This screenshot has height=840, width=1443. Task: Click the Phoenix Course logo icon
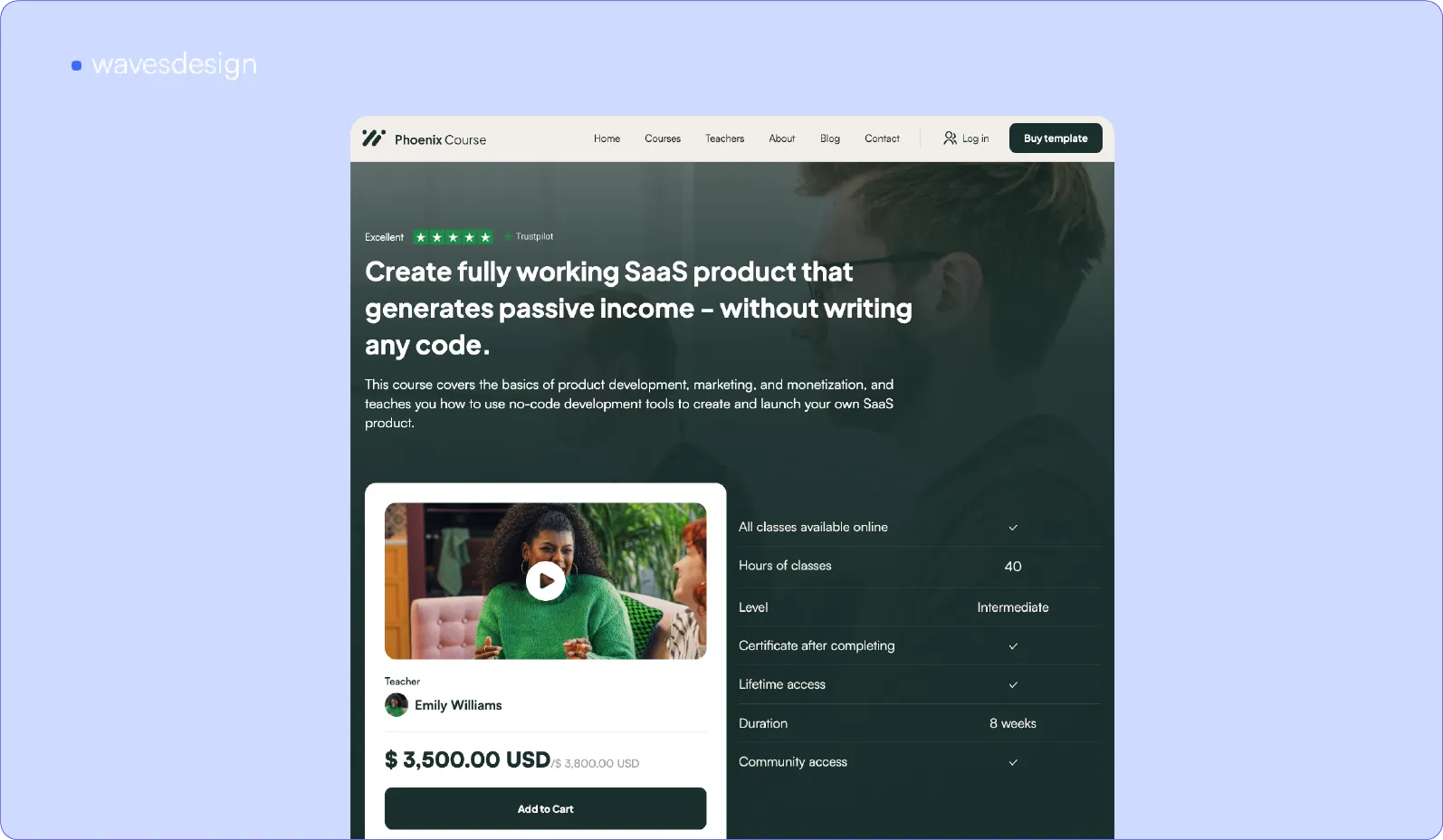[x=373, y=138]
